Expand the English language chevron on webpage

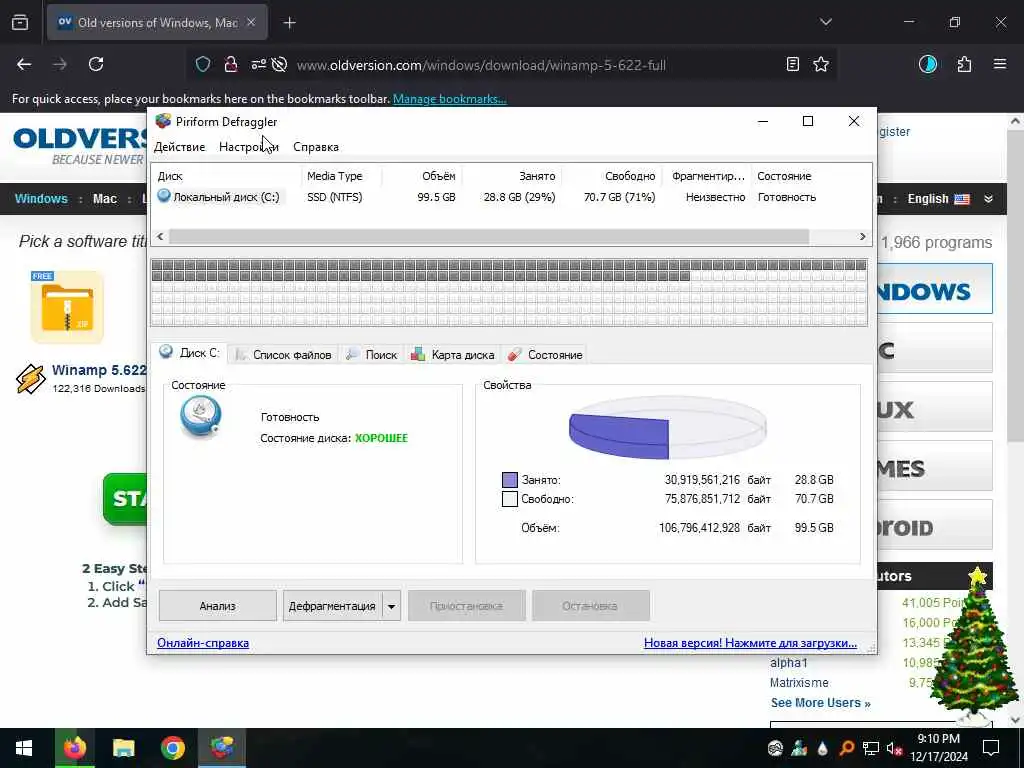[x=989, y=199]
